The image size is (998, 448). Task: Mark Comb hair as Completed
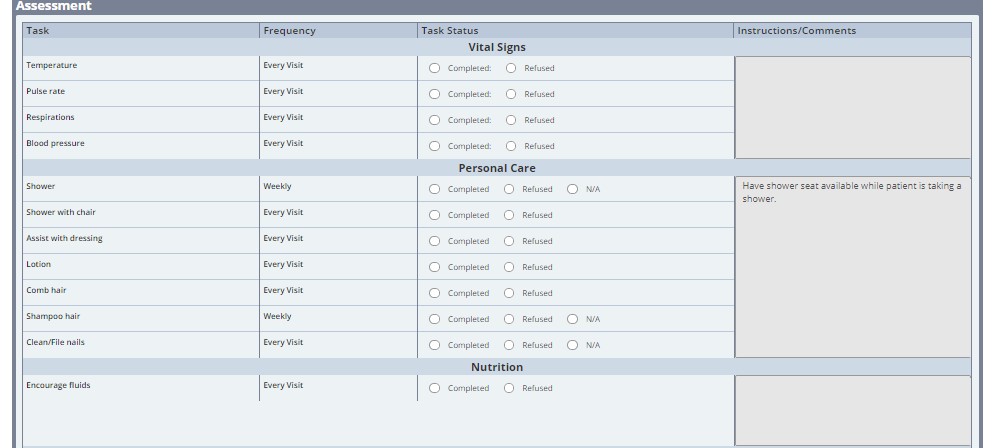434,293
